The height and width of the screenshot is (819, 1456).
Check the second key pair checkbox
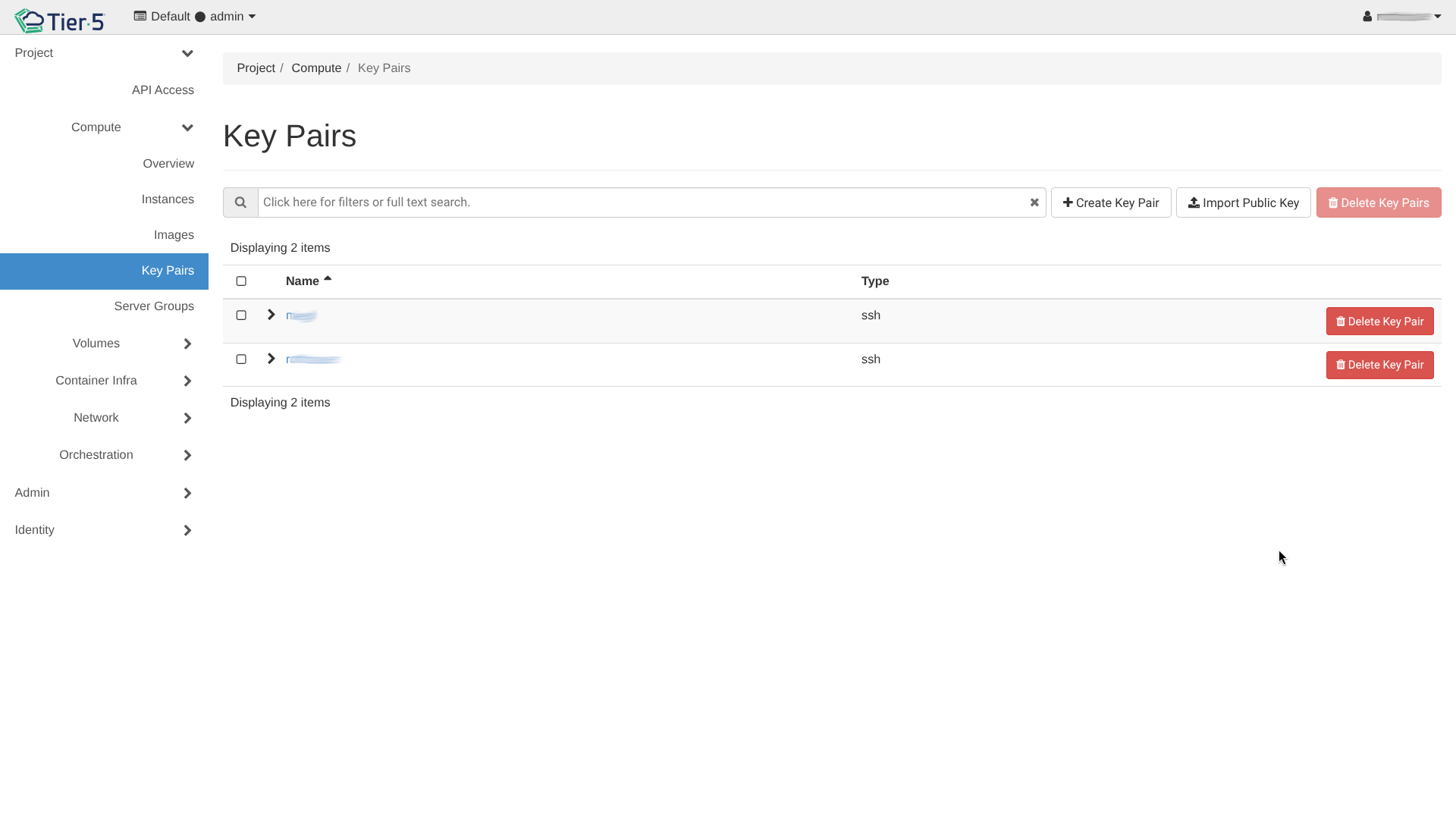[x=241, y=359]
